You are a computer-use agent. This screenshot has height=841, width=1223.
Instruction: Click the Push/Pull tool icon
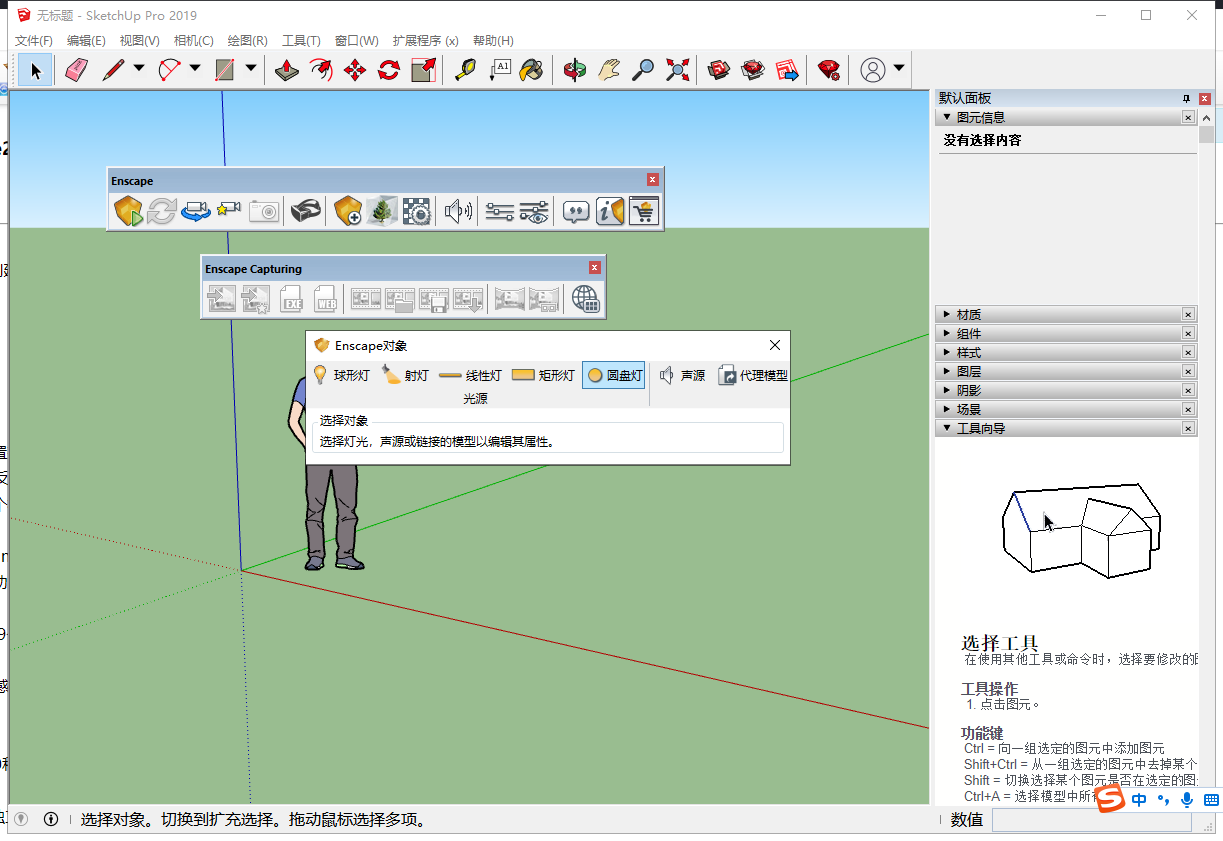click(287, 69)
